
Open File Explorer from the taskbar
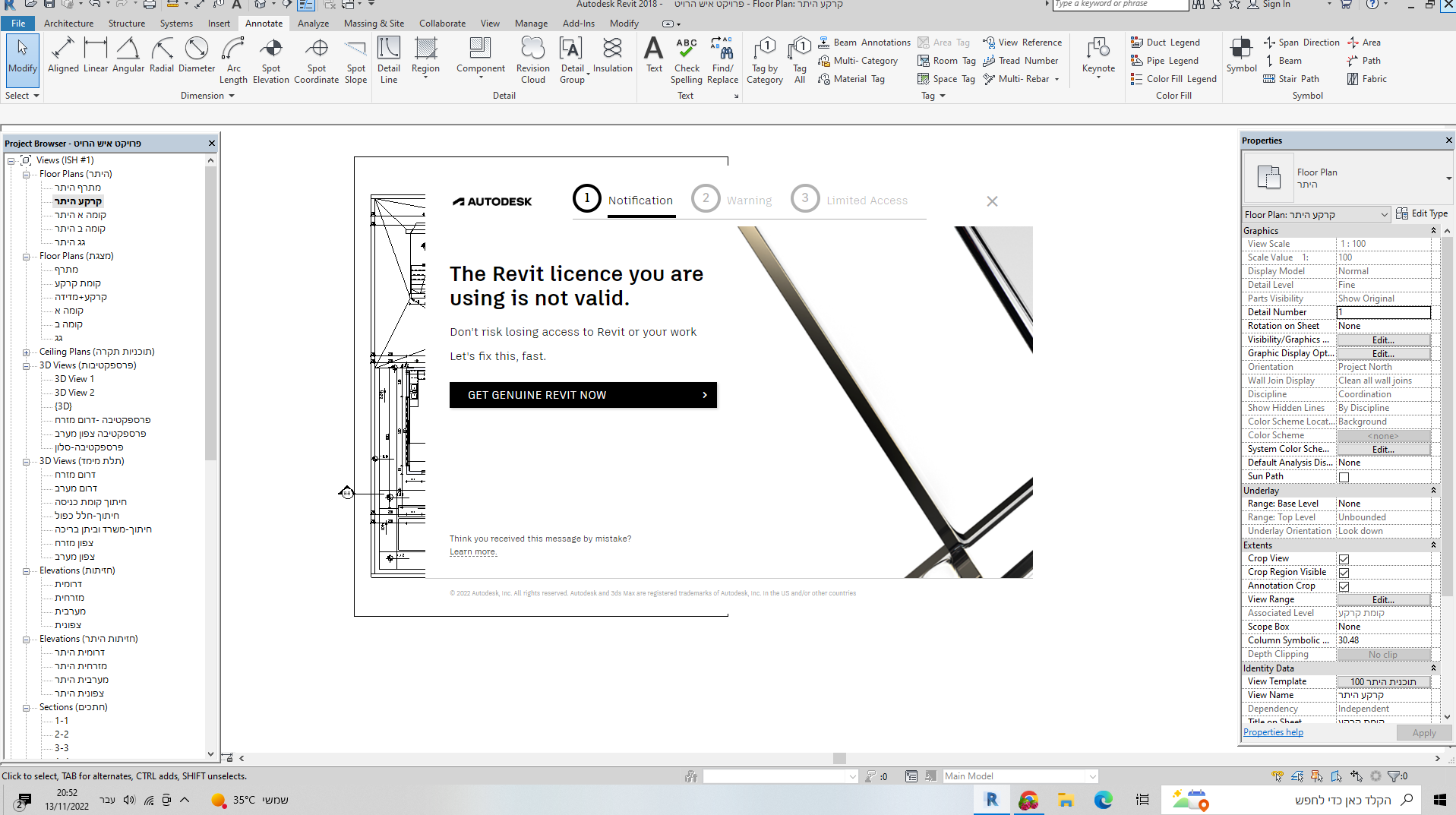point(1066,799)
